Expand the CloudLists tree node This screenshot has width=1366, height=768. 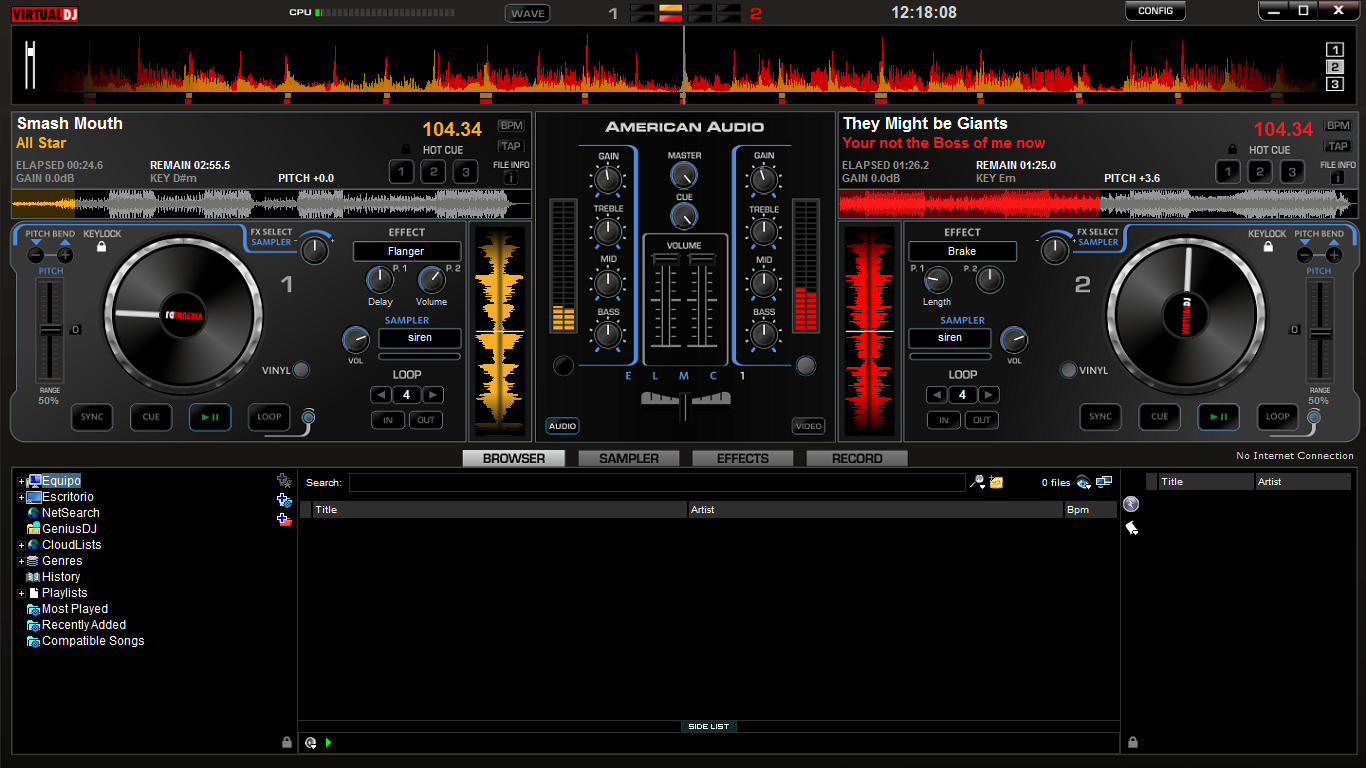click(x=20, y=544)
